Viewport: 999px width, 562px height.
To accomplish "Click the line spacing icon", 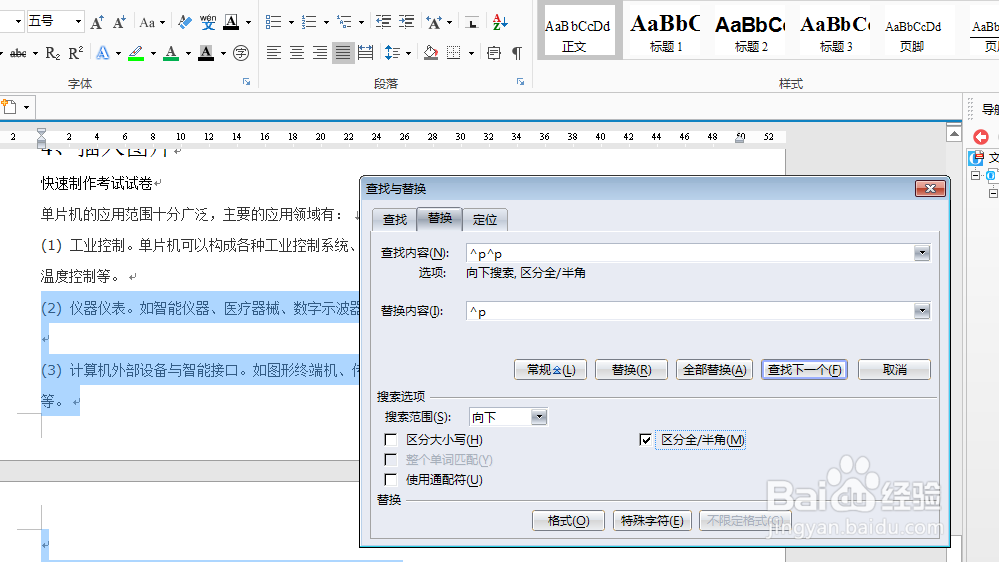I will pos(392,53).
